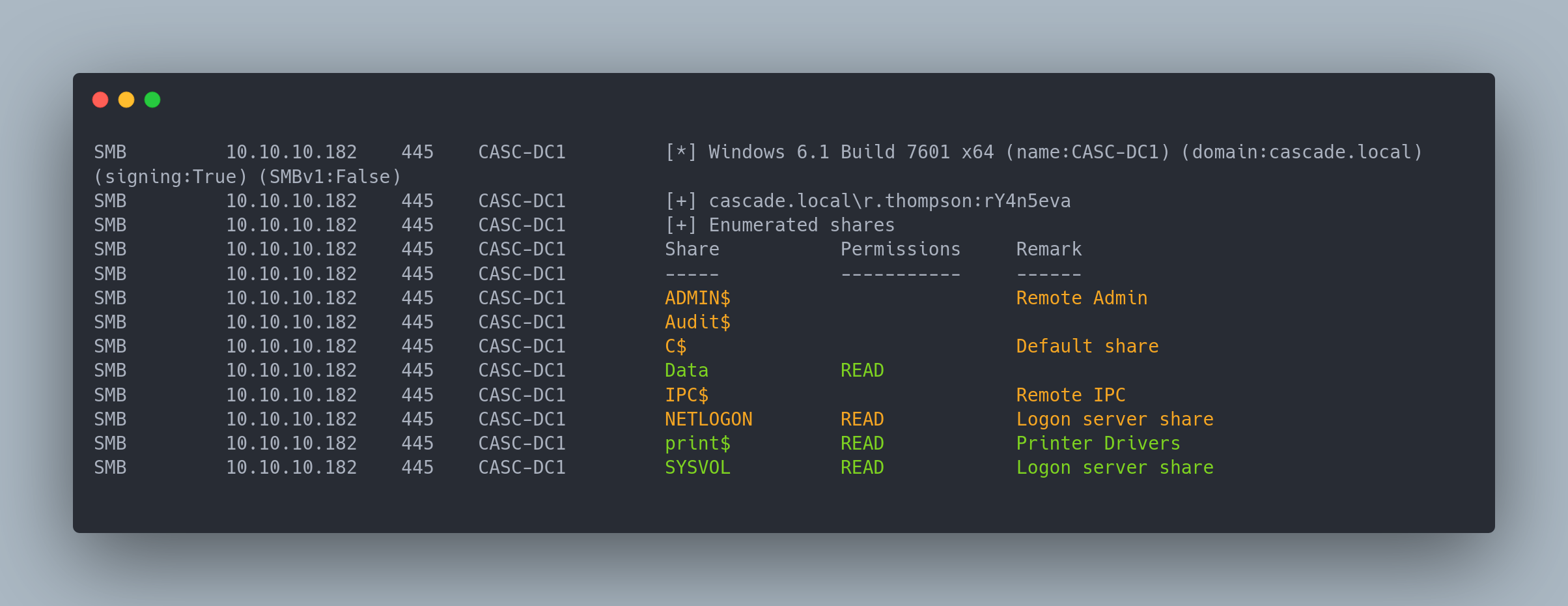Click the Share column header

point(692,249)
